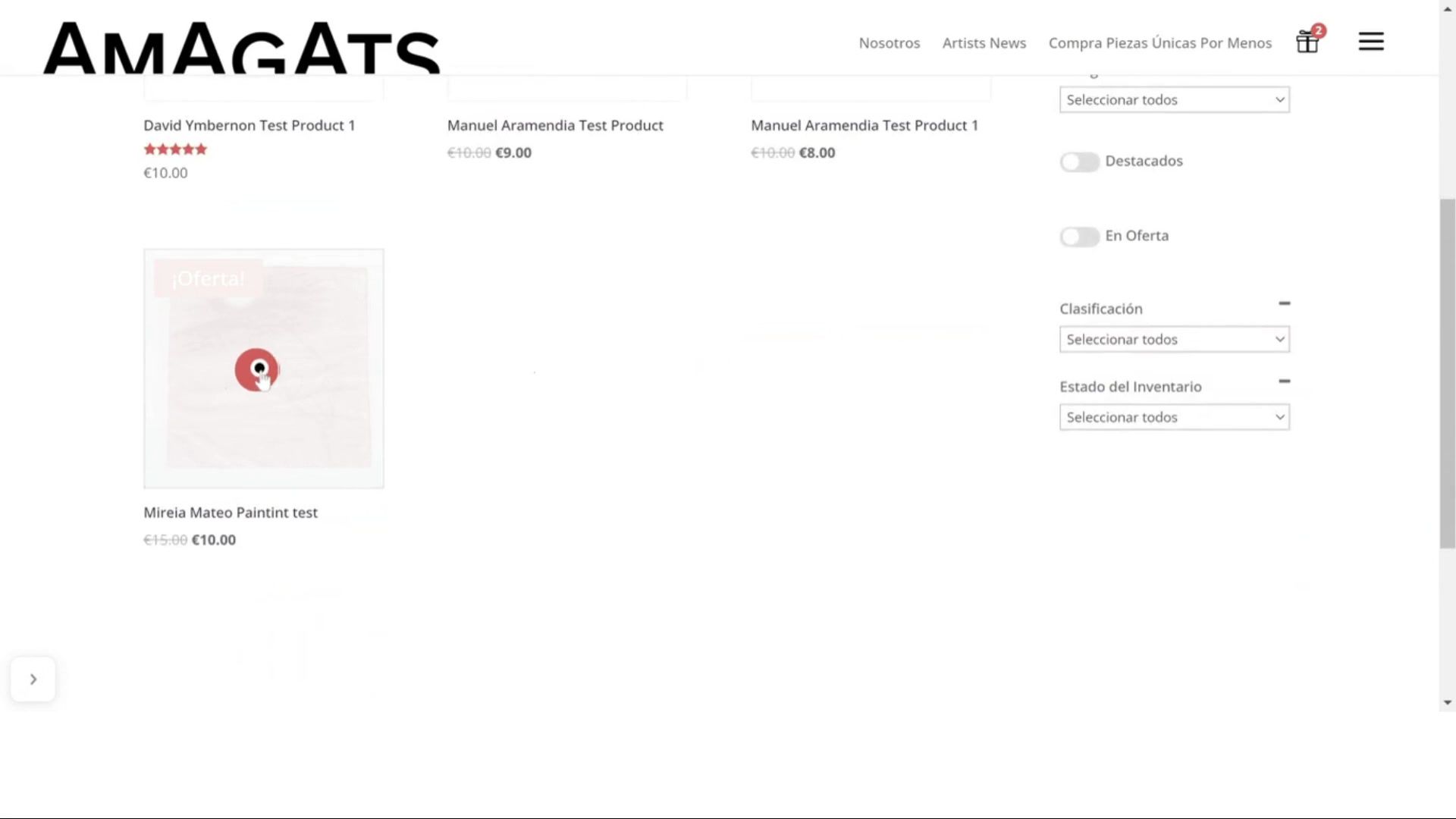This screenshot has width=1456, height=819.
Task: Open David Ymbernon Test Product 1
Action: [x=249, y=126]
